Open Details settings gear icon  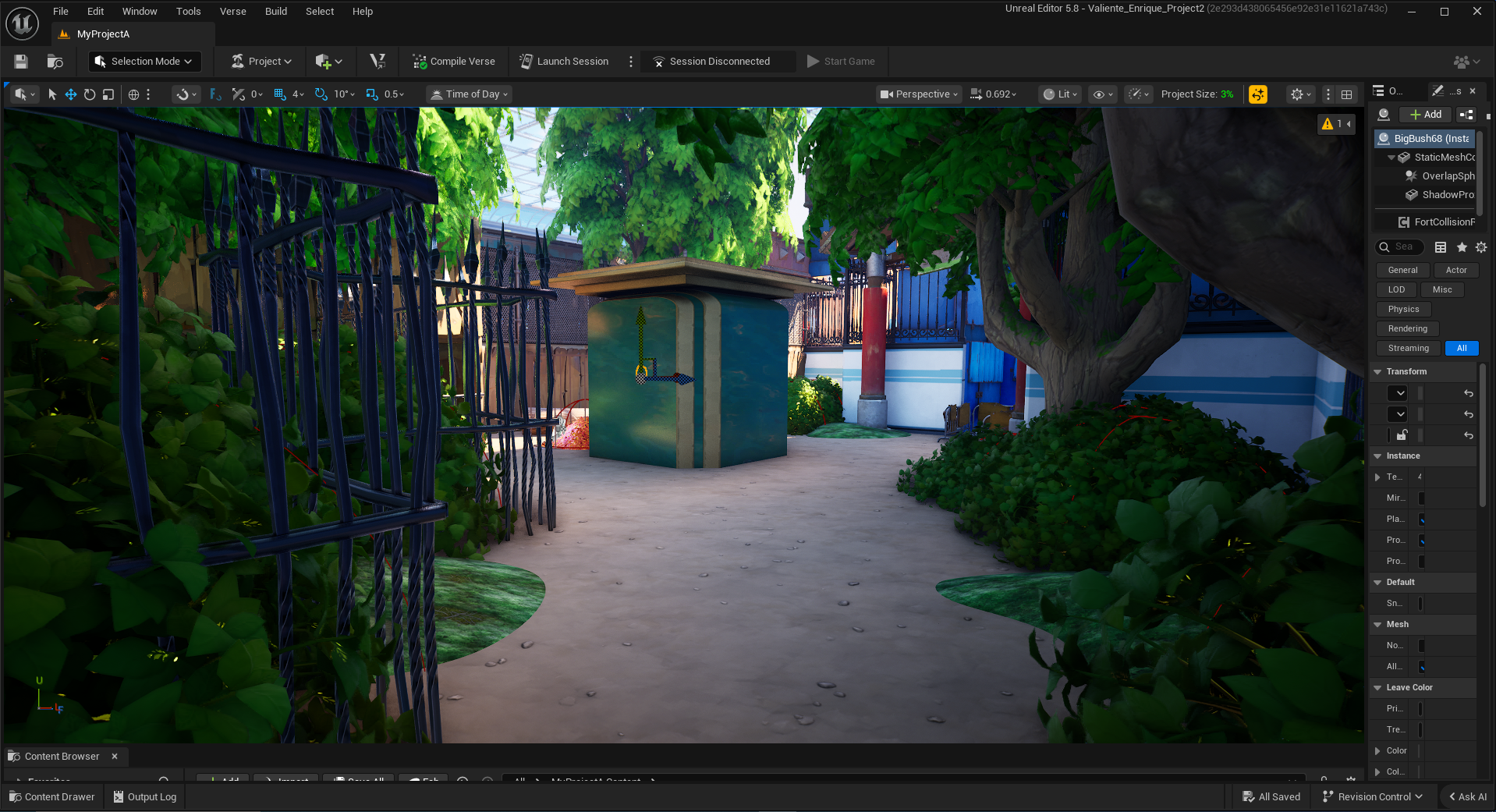[x=1481, y=247]
